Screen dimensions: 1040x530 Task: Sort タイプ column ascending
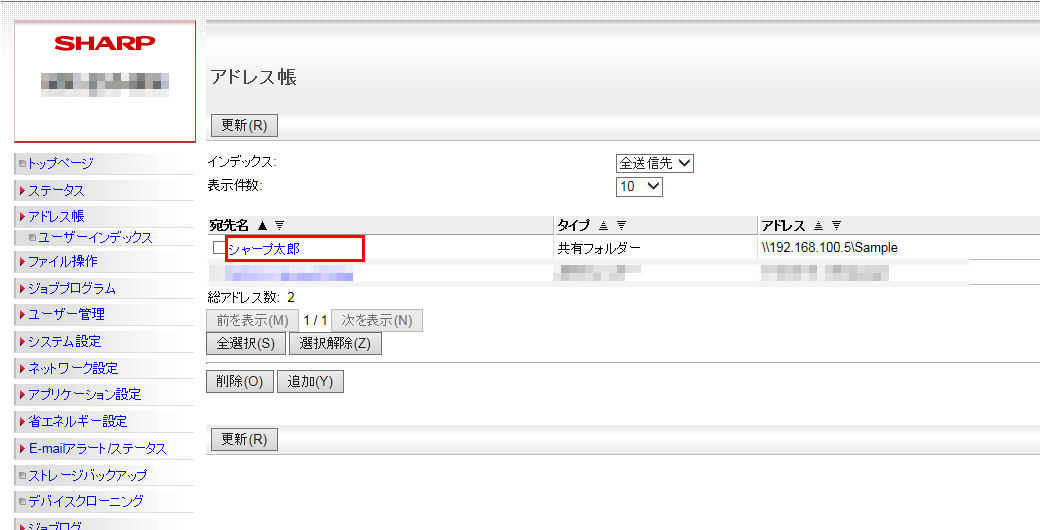[604, 225]
